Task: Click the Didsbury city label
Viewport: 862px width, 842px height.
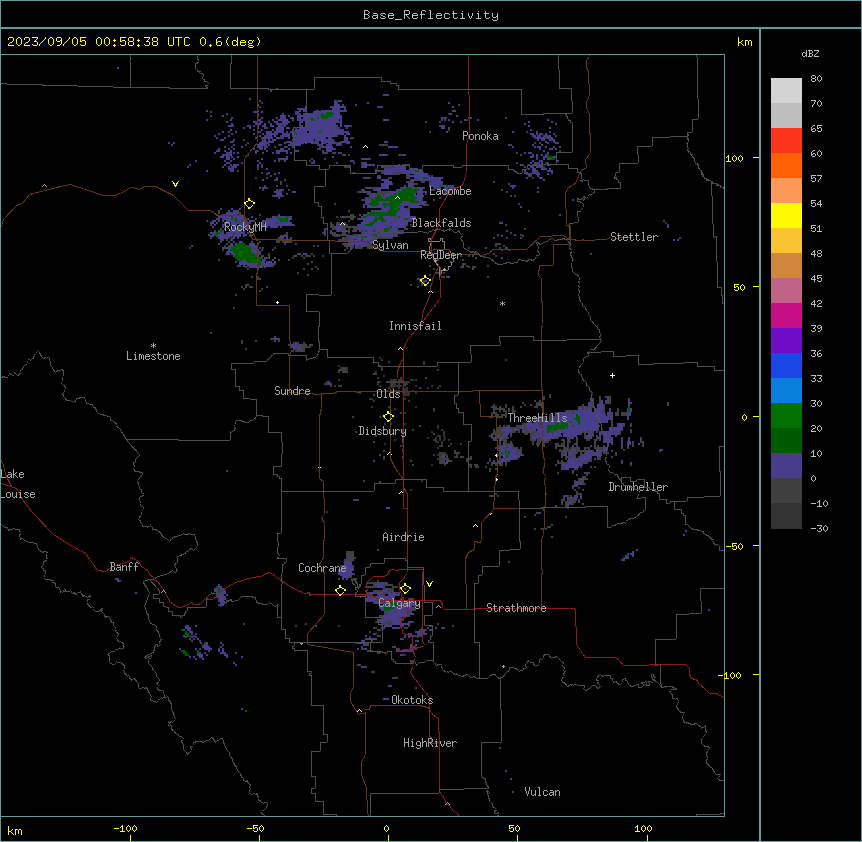Action: 382,431
